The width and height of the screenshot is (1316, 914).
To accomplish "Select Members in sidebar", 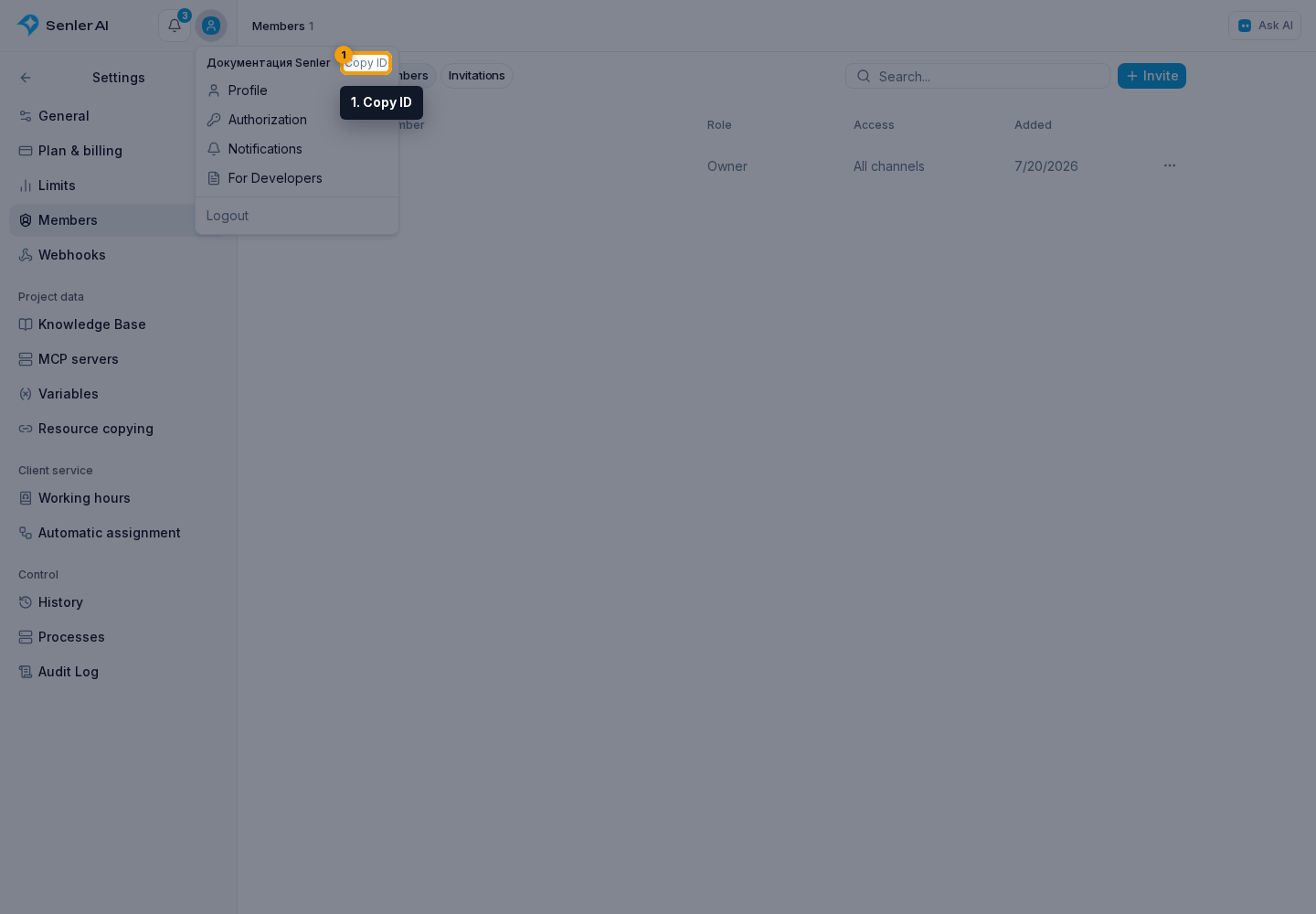I will click(x=117, y=220).
